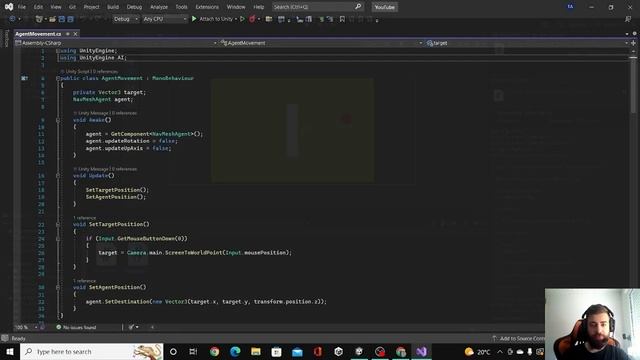
Task: Open the Debug configuration dropdown
Action: tap(126, 19)
